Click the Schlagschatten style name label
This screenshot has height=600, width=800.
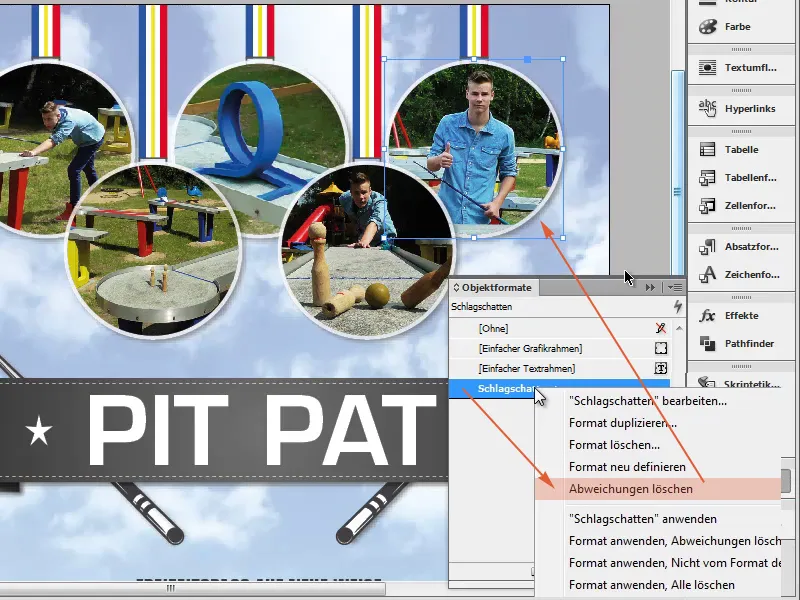pos(505,389)
